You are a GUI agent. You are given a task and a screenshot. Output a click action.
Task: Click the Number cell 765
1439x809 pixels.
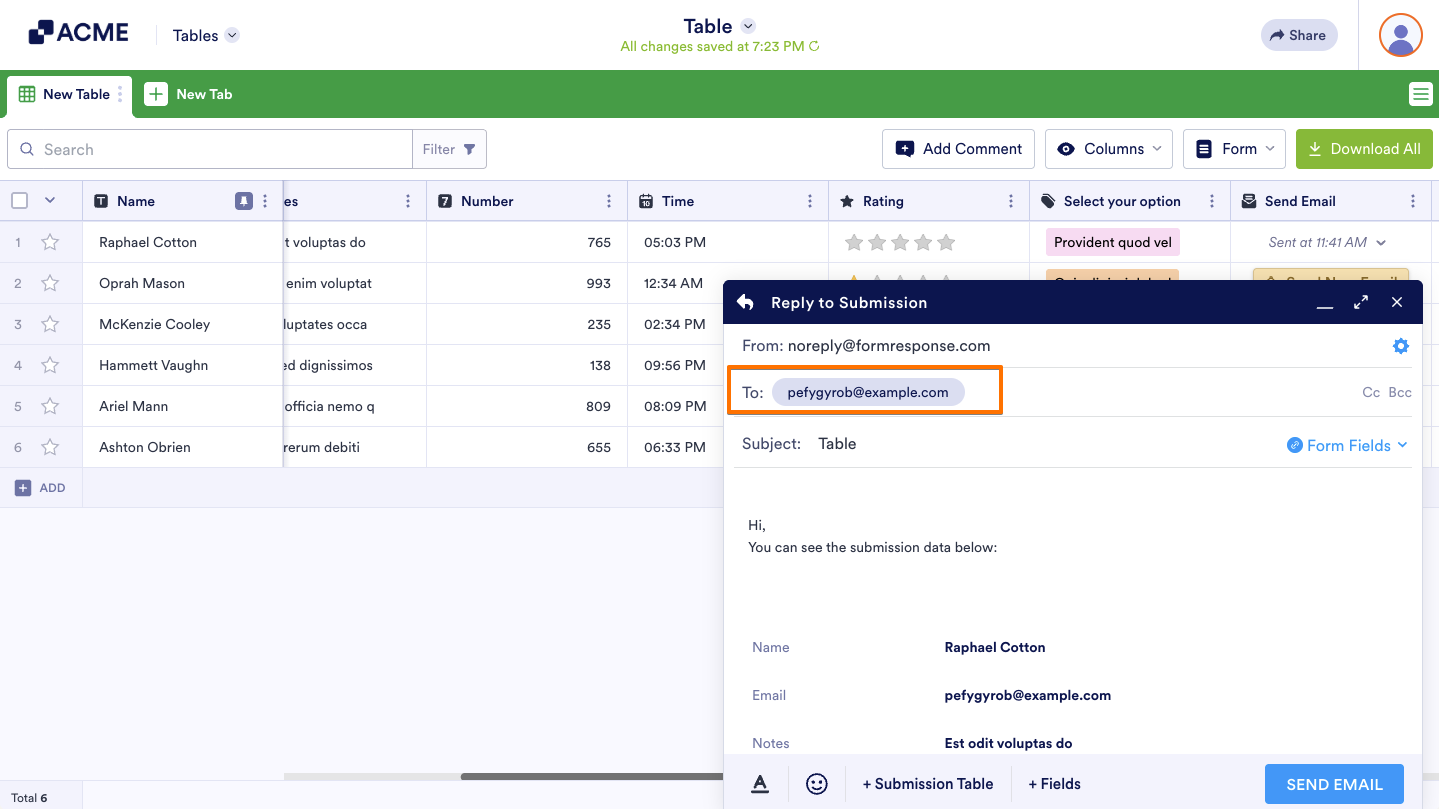(527, 242)
